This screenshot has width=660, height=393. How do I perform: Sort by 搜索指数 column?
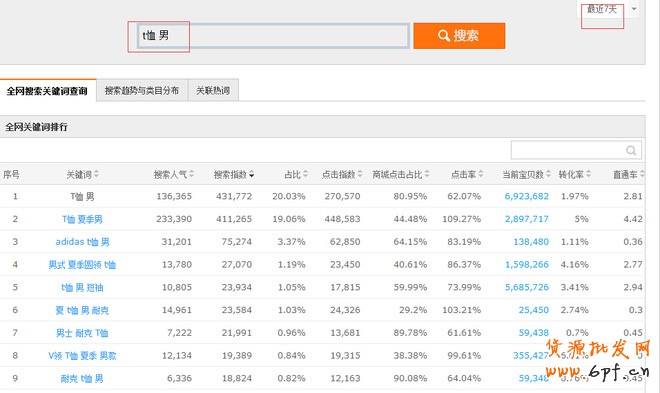[x=234, y=174]
